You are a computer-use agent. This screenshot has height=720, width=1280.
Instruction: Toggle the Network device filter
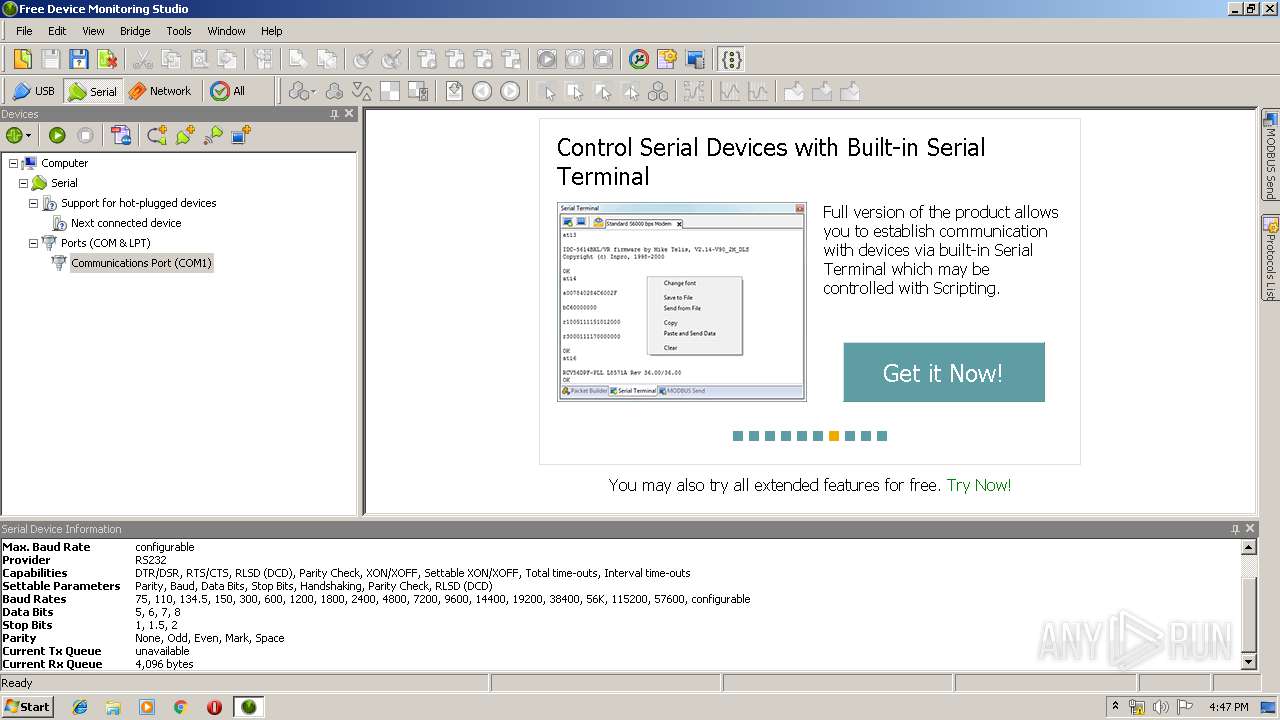160,91
